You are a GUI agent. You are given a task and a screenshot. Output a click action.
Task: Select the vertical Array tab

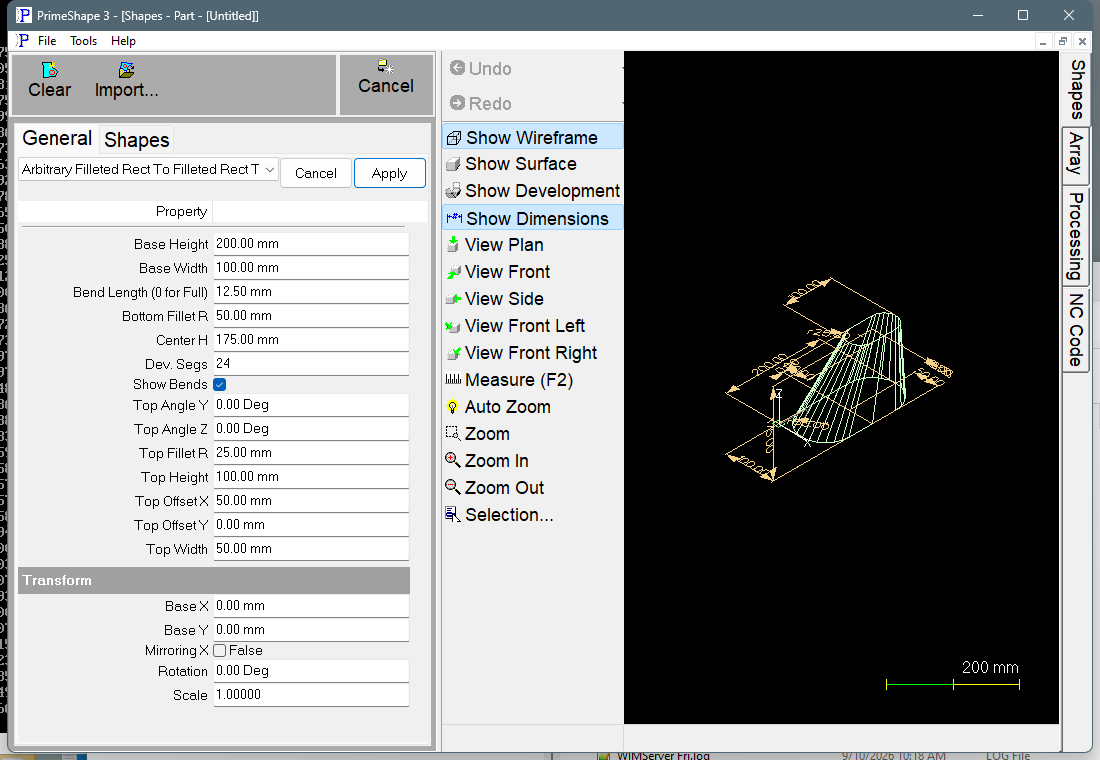[1075, 155]
